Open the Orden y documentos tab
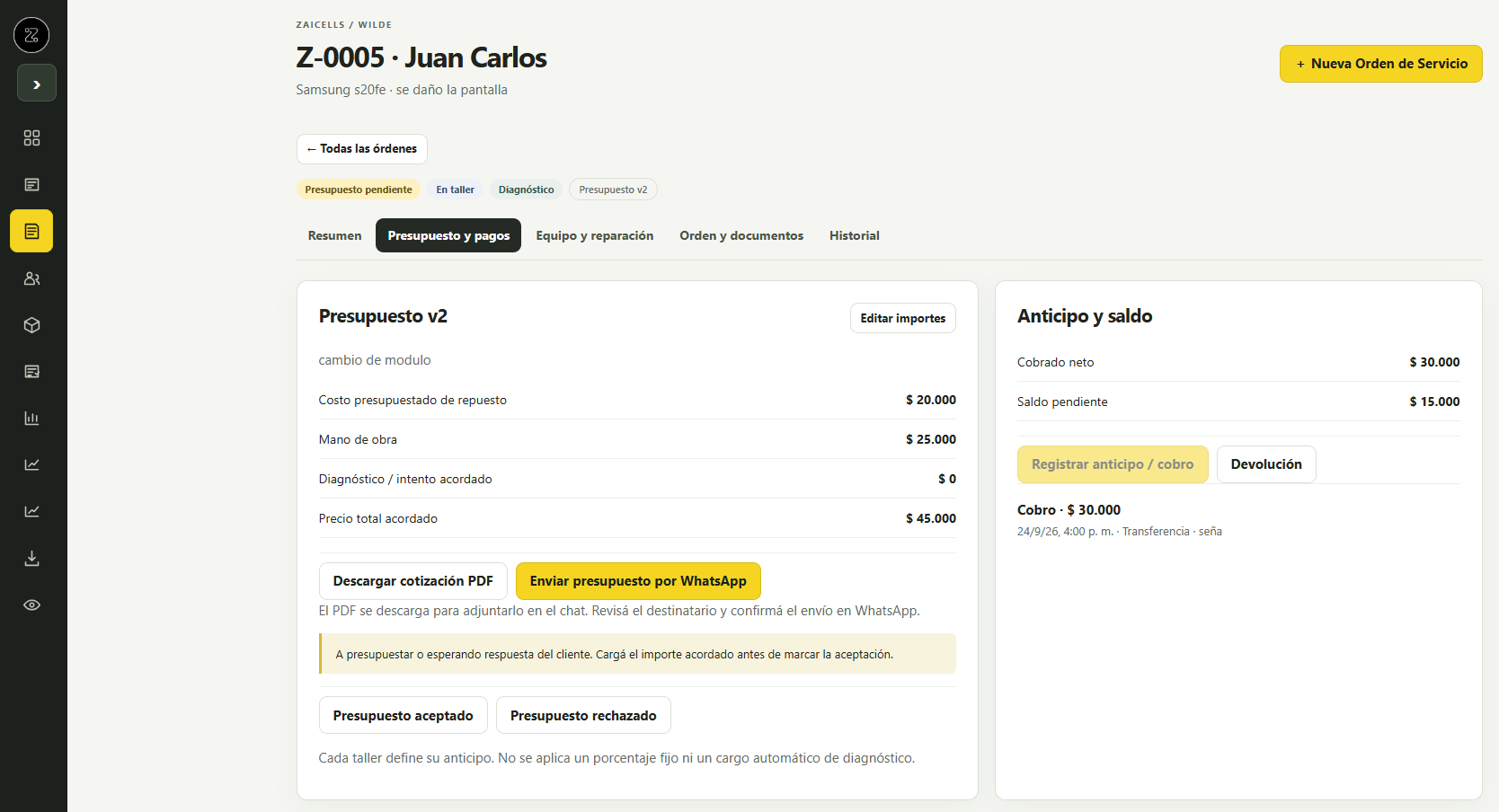The width and height of the screenshot is (1499, 812). pyautogui.click(x=741, y=235)
